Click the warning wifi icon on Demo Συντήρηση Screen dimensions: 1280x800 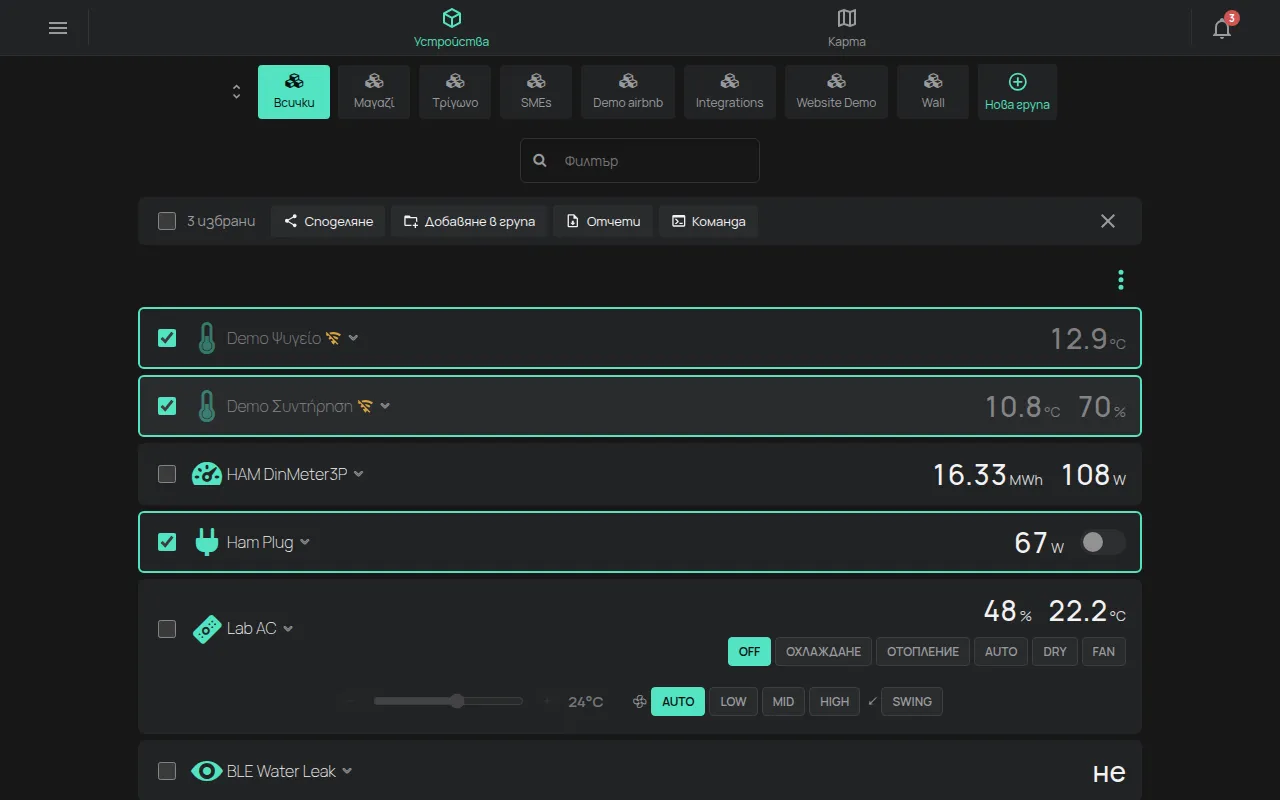365,406
